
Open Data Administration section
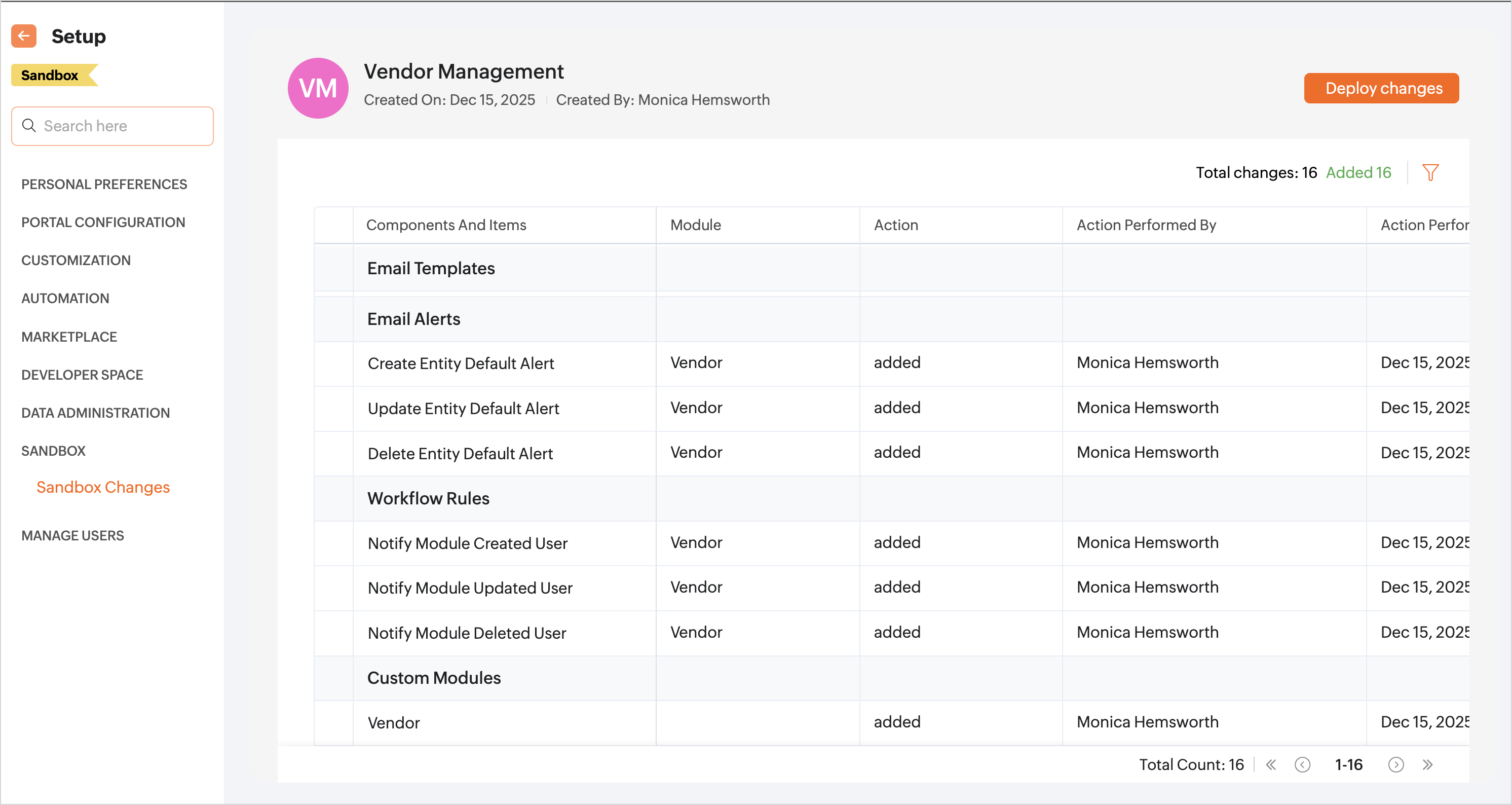(x=95, y=413)
